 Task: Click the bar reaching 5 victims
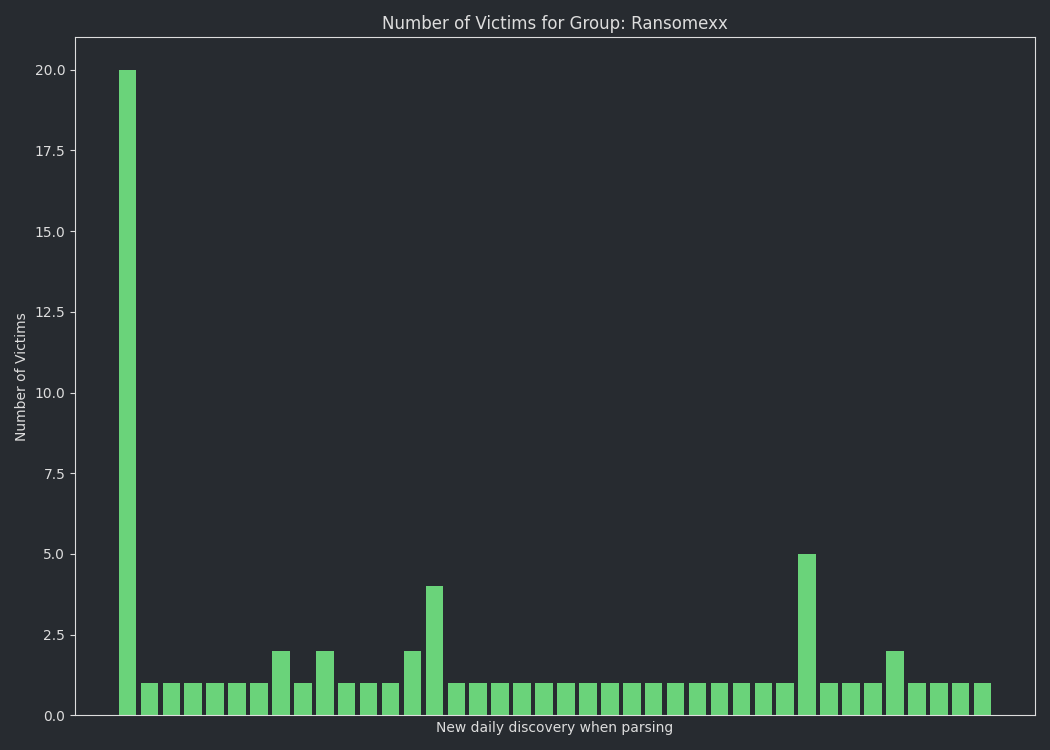tap(807, 635)
